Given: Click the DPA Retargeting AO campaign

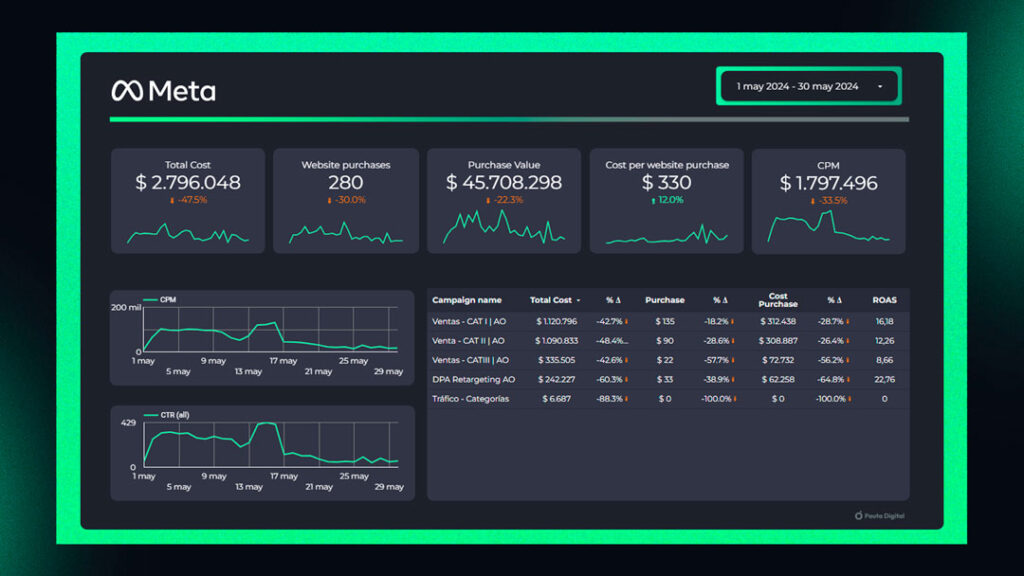Looking at the screenshot, I should (x=473, y=379).
